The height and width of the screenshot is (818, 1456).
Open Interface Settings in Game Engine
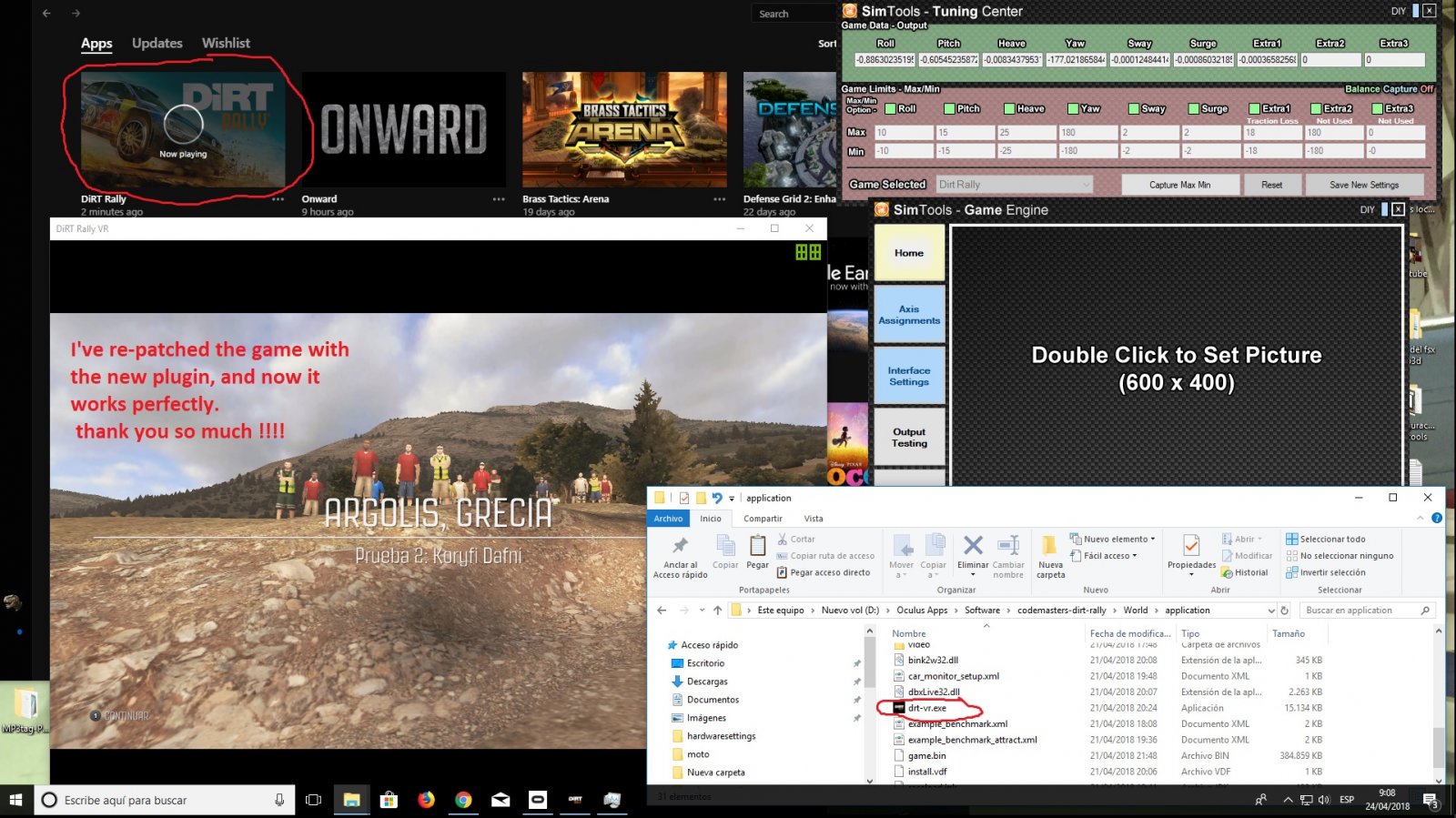tap(909, 376)
